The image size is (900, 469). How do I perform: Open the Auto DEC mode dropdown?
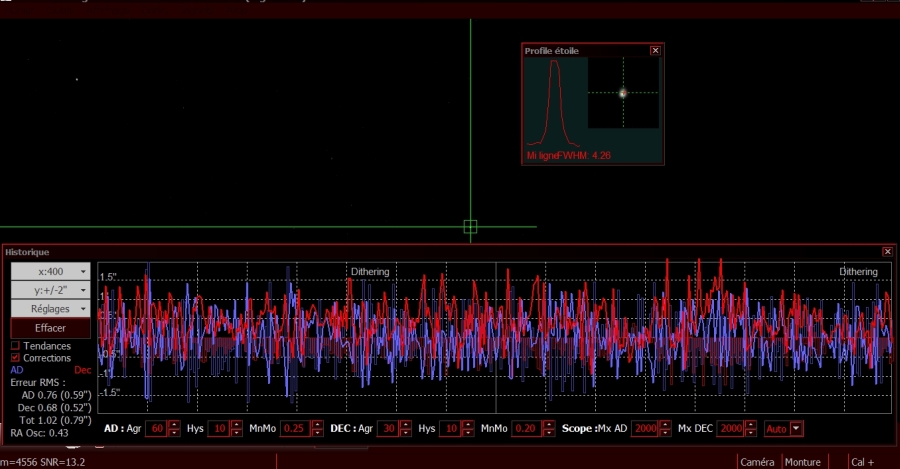click(x=797, y=429)
